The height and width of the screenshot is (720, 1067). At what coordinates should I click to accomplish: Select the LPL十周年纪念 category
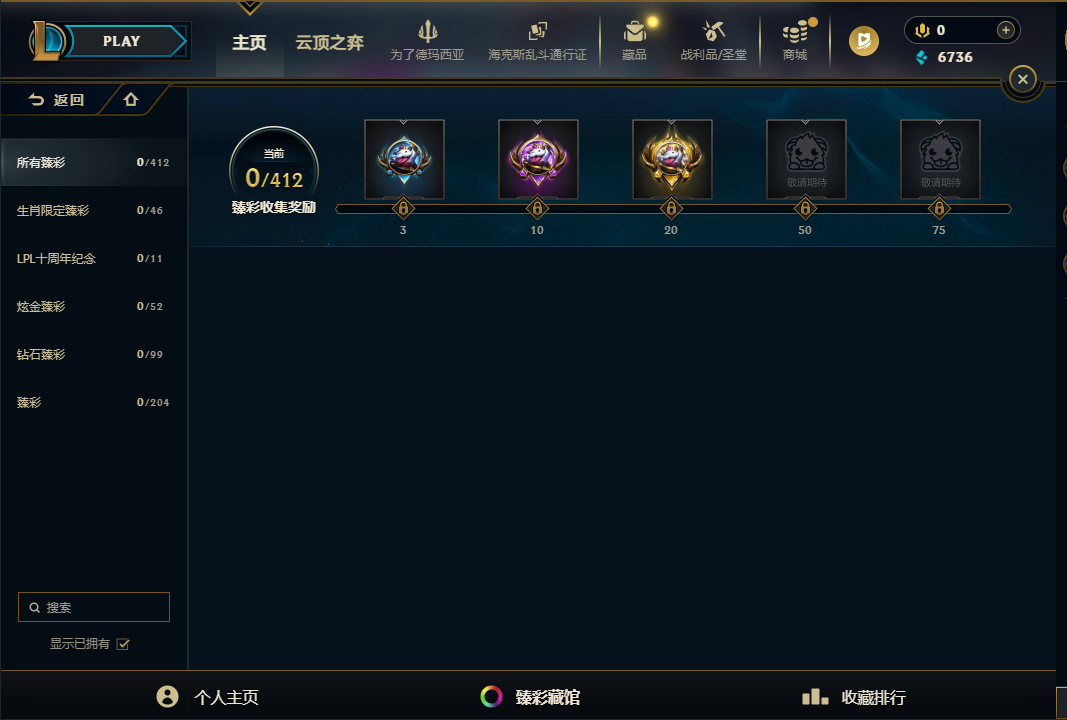tap(93, 259)
